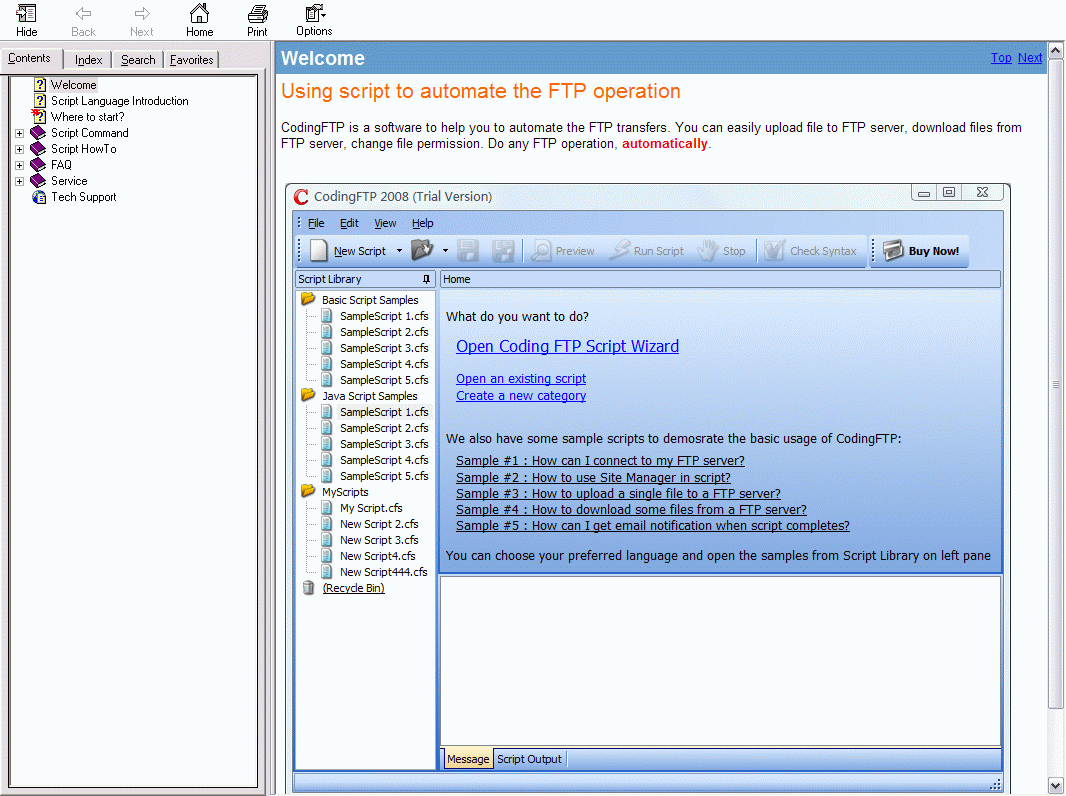Image resolution: width=1066 pixels, height=796 pixels.
Task: Switch to the Index tab
Action: [88, 59]
